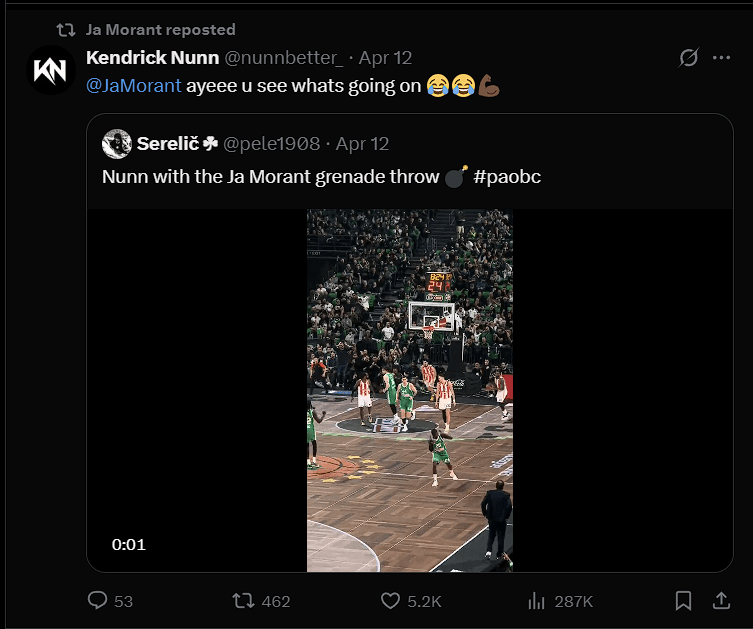
Task: Open view analytics showing 287K views
Action: pos(537,601)
